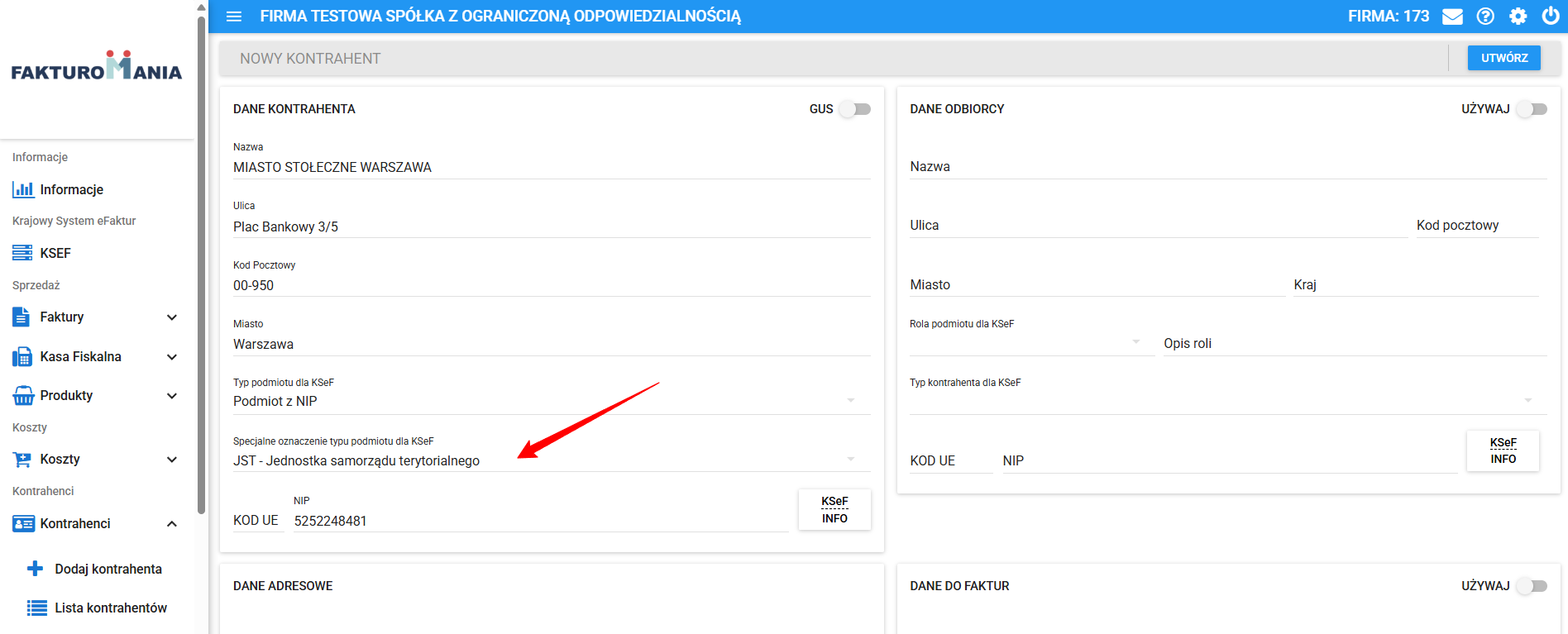This screenshot has width=1568, height=634.
Task: Collapse the Kontrahenci submenu chevron
Action: click(172, 524)
